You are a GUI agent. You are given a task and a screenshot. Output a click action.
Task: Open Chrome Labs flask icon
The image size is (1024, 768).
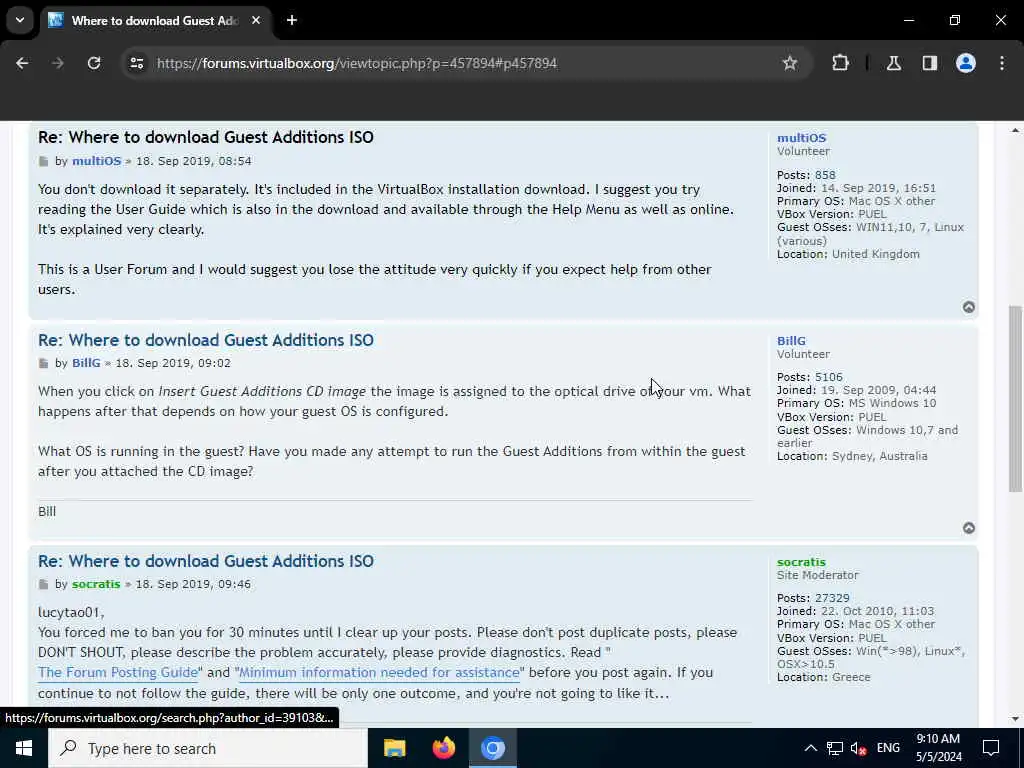click(x=894, y=63)
